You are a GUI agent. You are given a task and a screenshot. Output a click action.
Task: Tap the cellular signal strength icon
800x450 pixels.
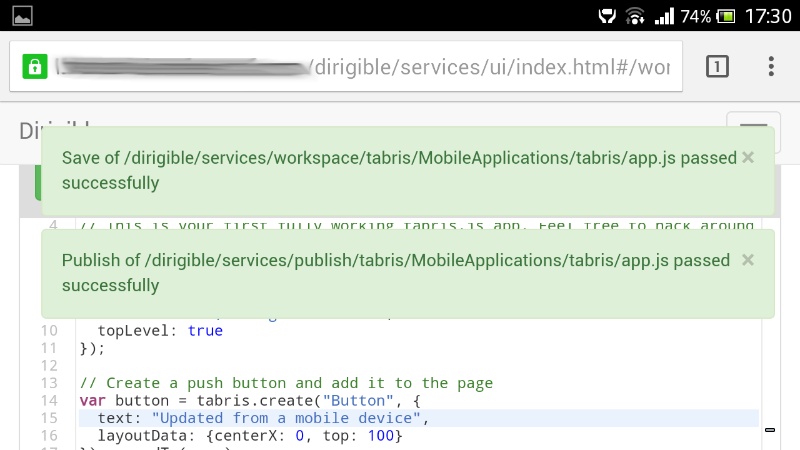pos(664,16)
